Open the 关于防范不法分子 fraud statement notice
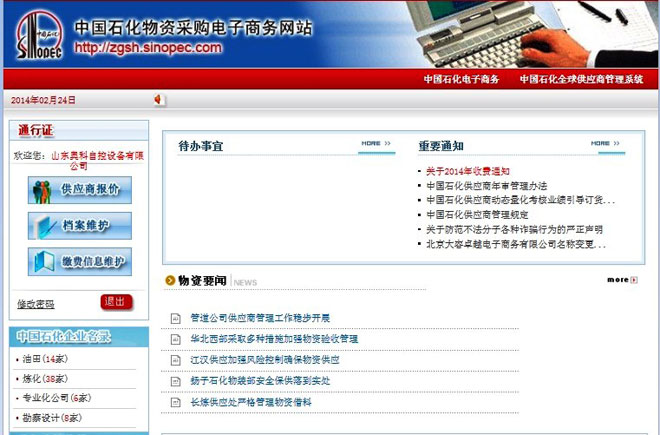This screenshot has width=660, height=435. (x=514, y=230)
